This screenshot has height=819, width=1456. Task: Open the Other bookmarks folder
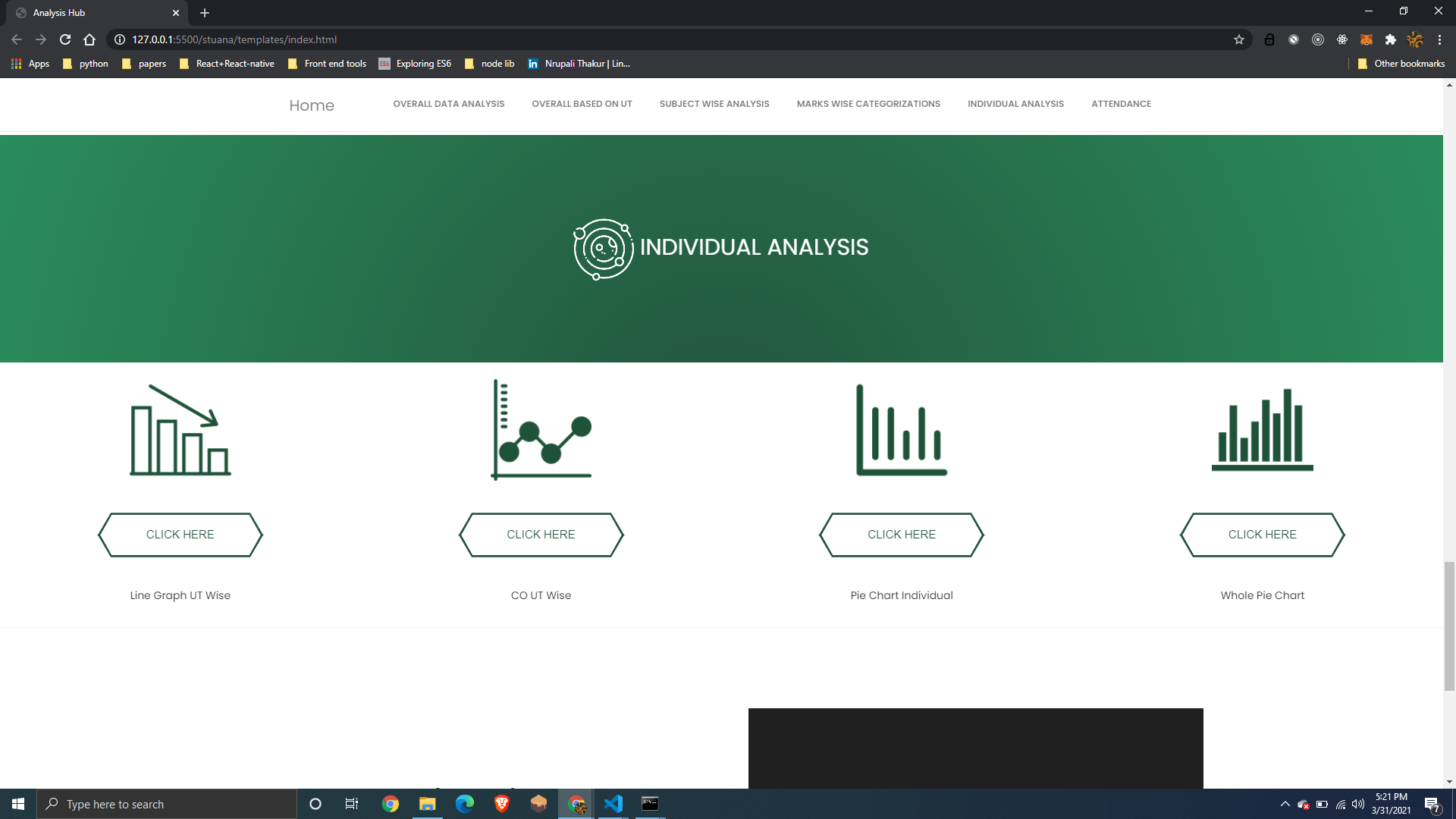[1401, 64]
